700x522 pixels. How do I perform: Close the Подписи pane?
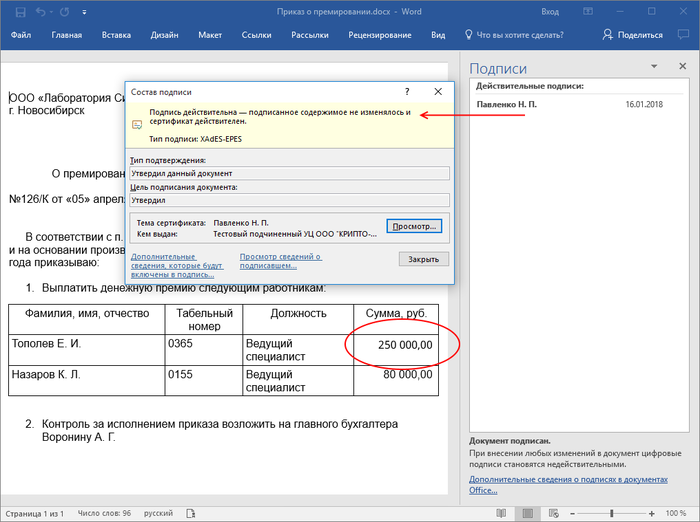(x=681, y=68)
